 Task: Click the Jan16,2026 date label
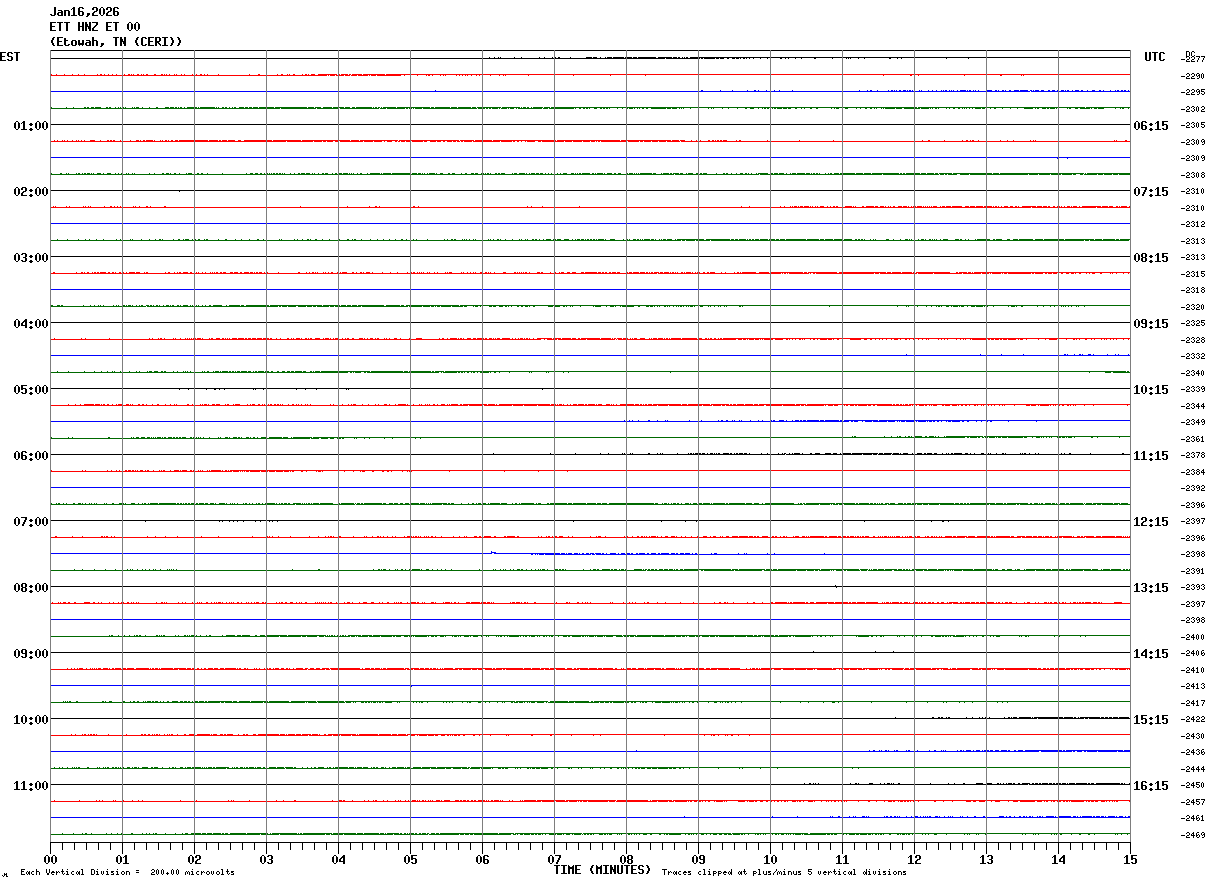[x=84, y=12]
